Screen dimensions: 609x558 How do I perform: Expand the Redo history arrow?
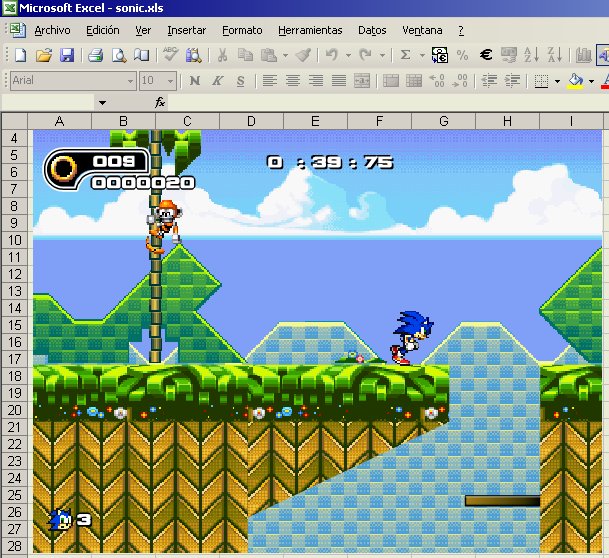tap(382, 56)
